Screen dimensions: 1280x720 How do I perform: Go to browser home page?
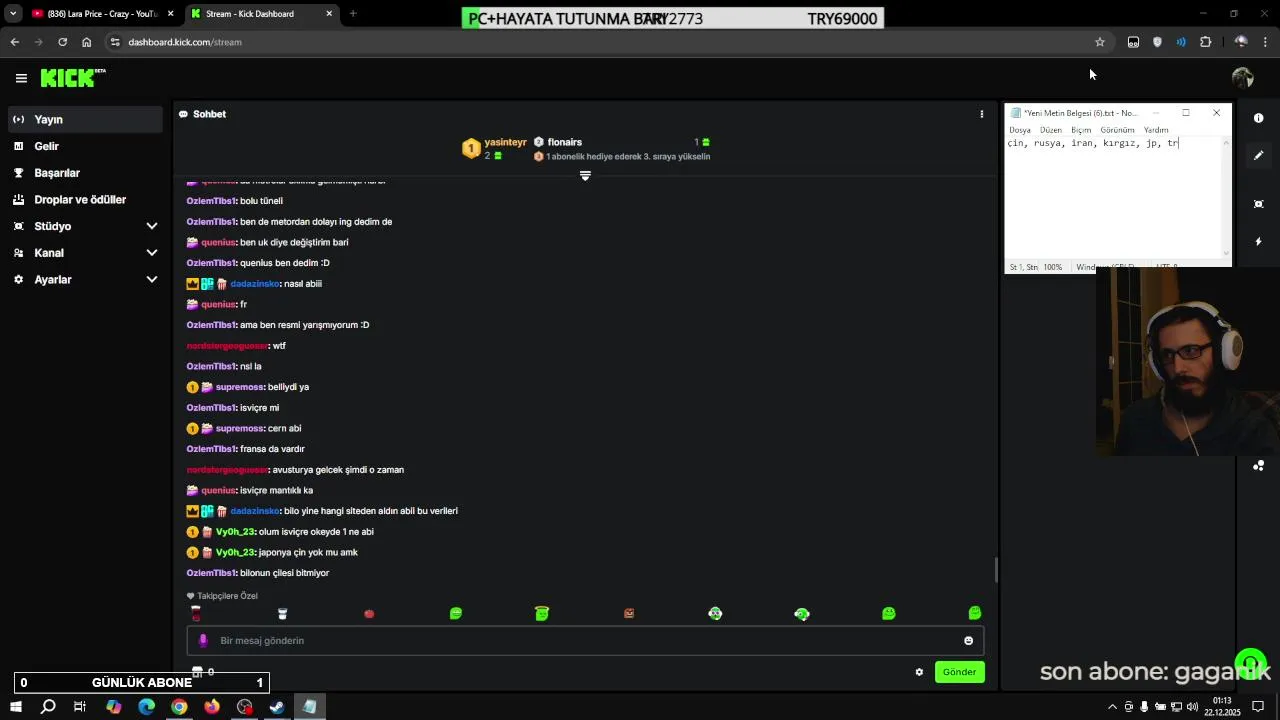86,42
